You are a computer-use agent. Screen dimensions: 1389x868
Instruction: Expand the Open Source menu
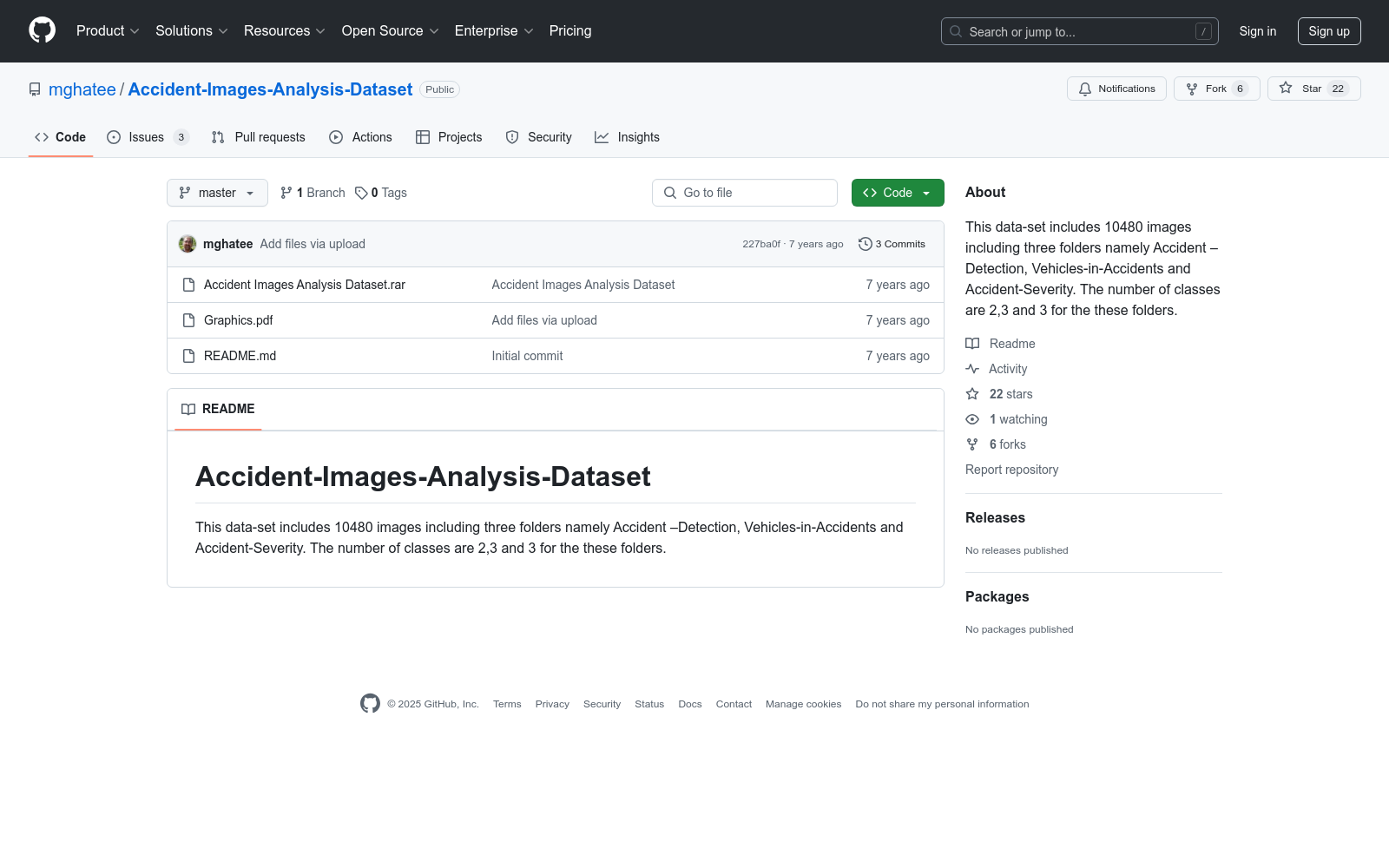click(x=391, y=31)
